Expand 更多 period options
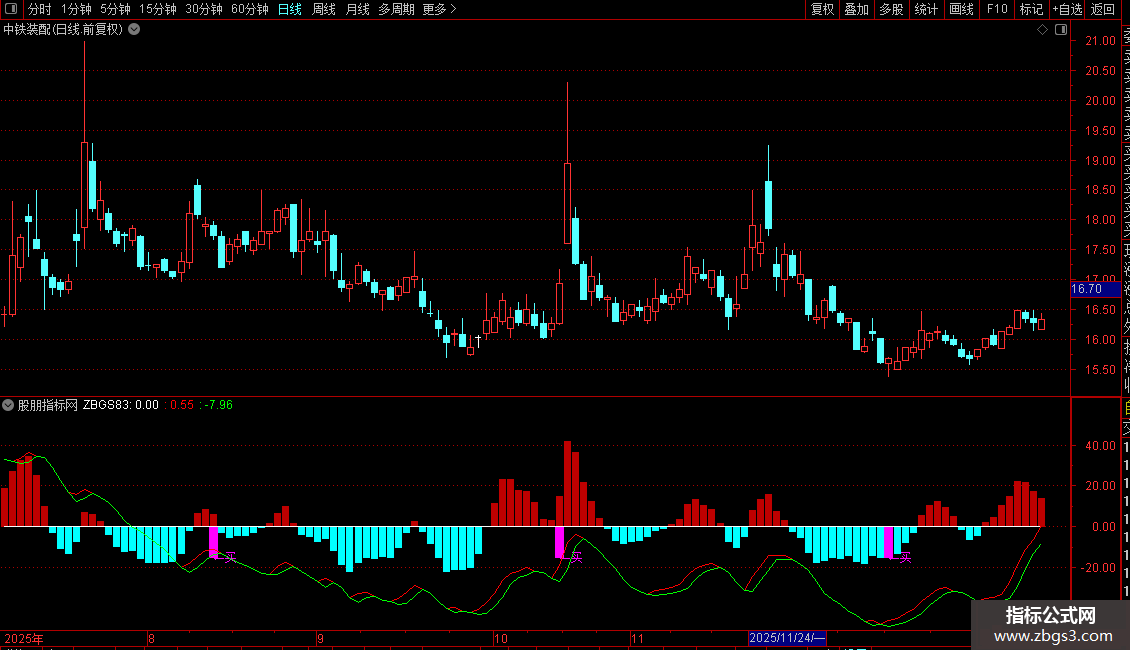Screen dimensions: 1130x650 tap(439, 9)
